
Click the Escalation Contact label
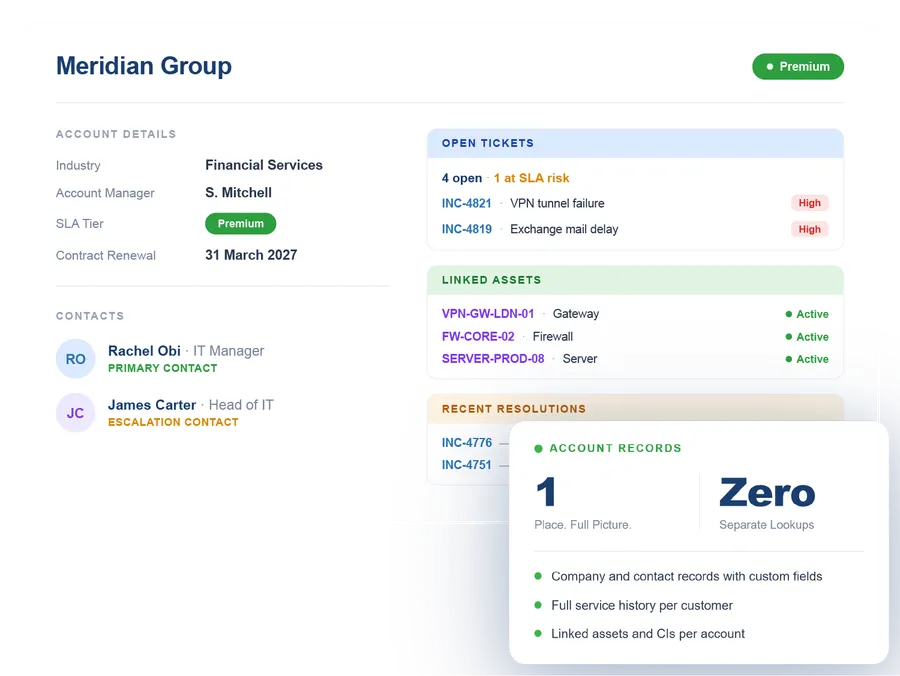pyautogui.click(x=173, y=422)
